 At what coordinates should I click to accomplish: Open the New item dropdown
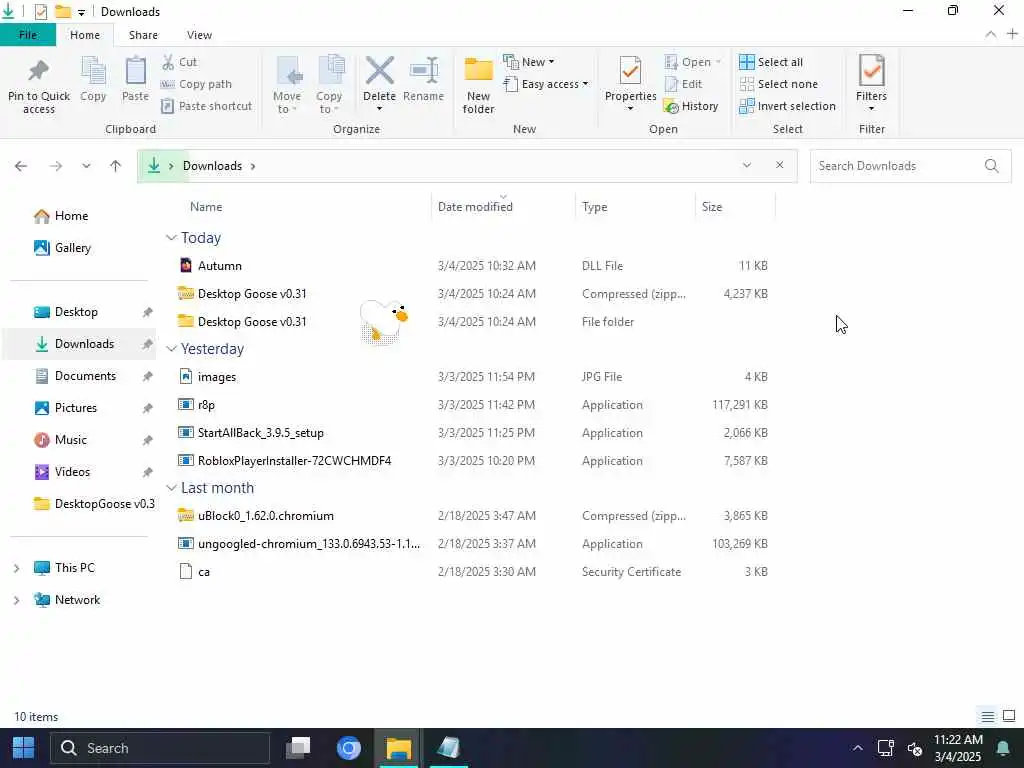click(528, 62)
